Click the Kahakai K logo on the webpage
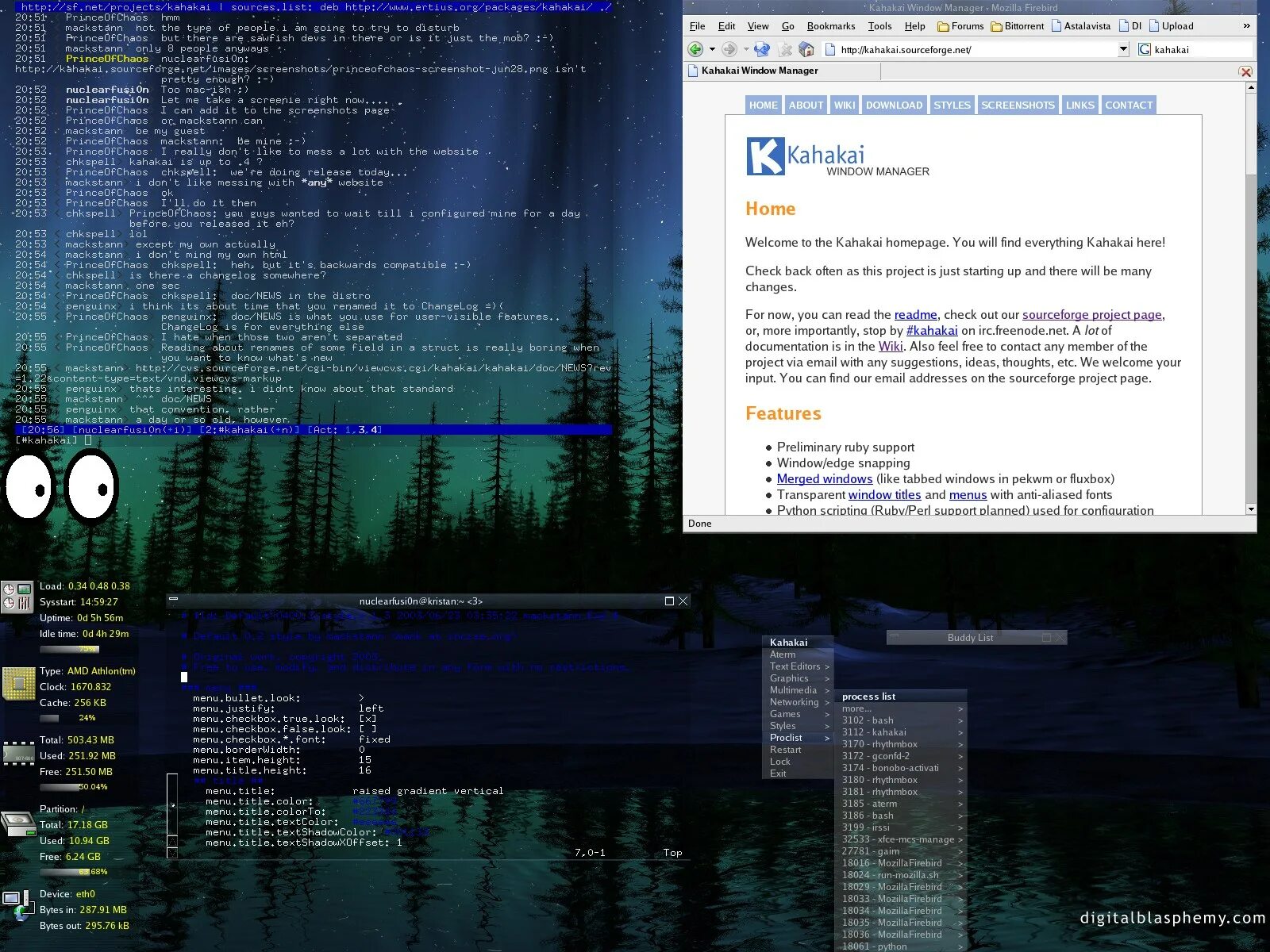 pyautogui.click(x=765, y=156)
